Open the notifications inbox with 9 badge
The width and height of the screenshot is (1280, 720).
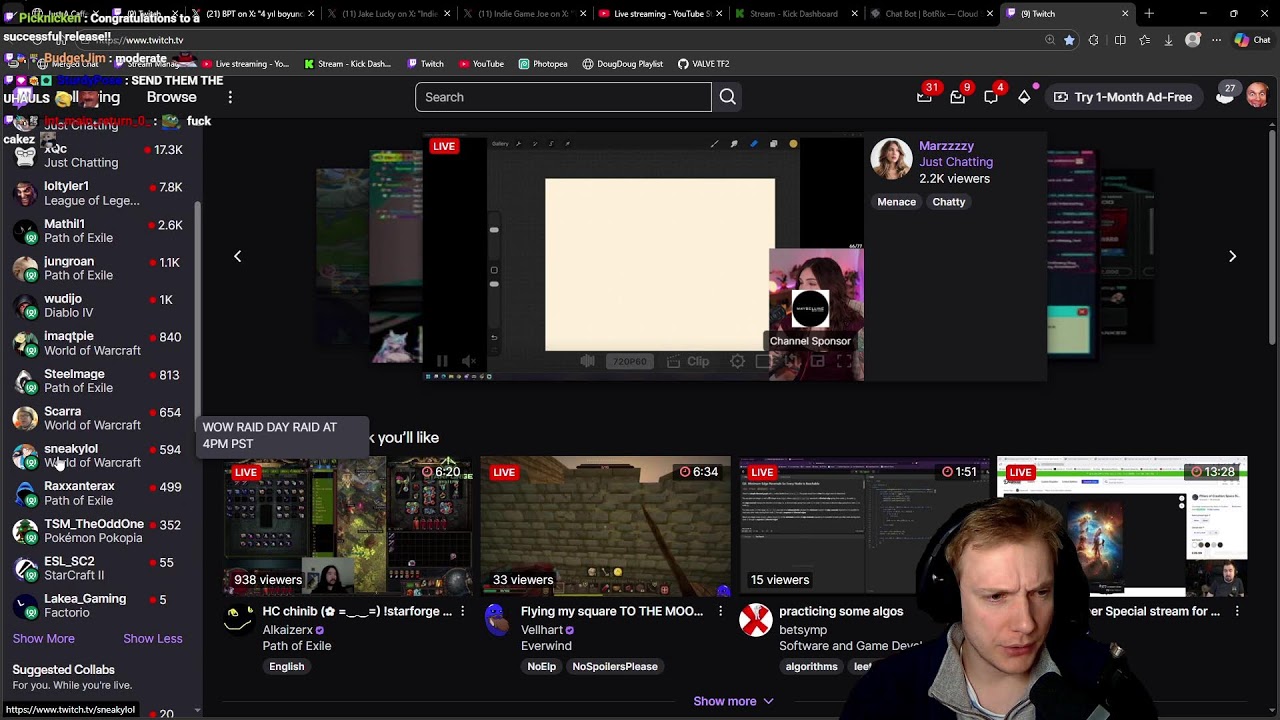(x=958, y=97)
